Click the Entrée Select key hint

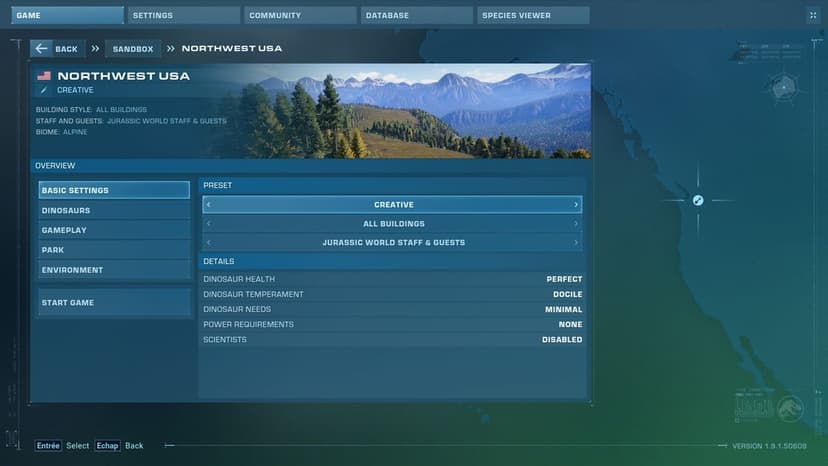(x=62, y=445)
